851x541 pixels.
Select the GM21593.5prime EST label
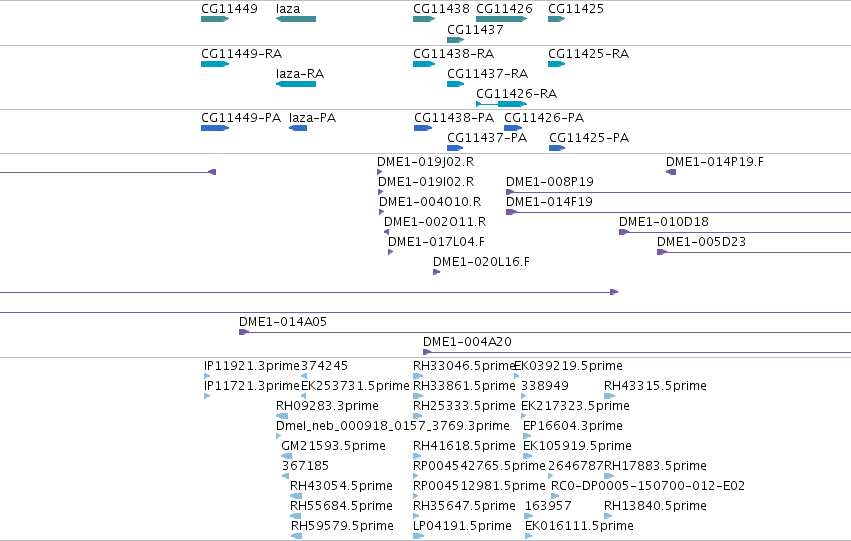point(333,446)
